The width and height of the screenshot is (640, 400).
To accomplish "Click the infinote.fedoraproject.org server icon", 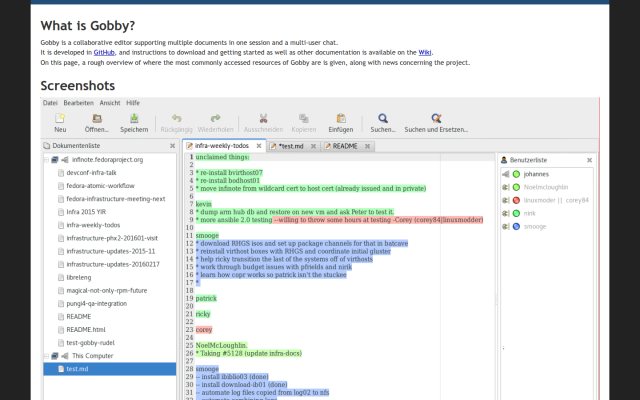I will pyautogui.click(x=55, y=160).
